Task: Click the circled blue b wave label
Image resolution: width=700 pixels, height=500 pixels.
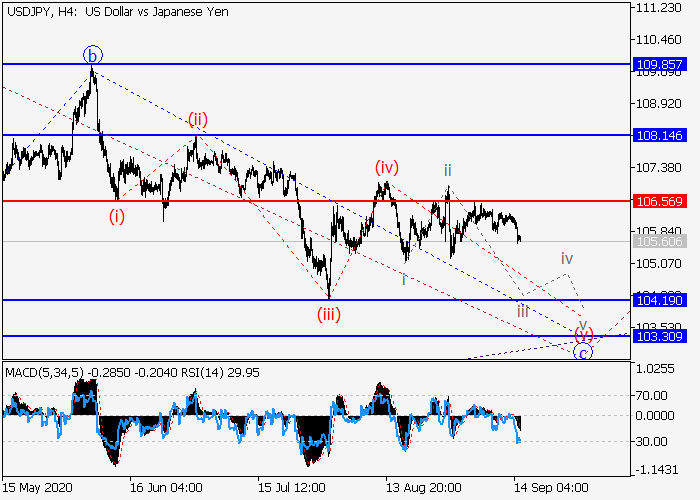Action: 92,54
